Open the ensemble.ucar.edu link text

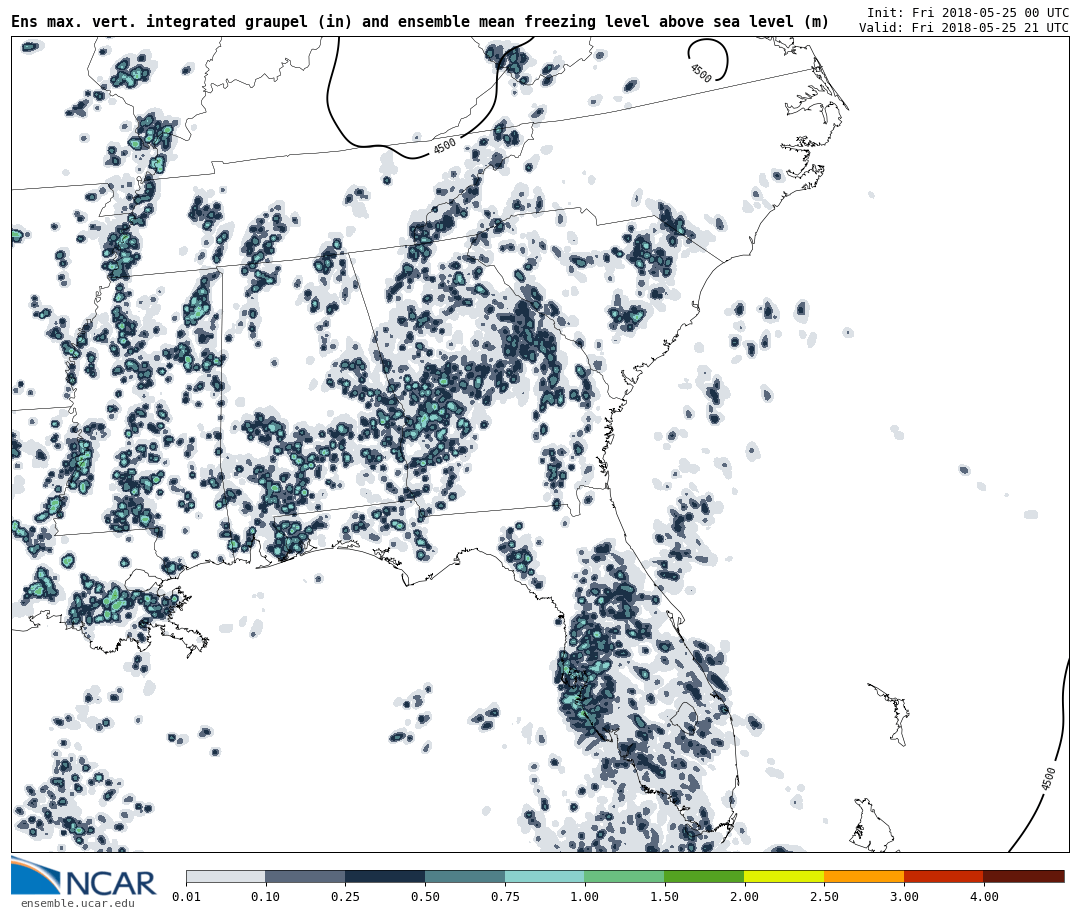(x=77, y=904)
